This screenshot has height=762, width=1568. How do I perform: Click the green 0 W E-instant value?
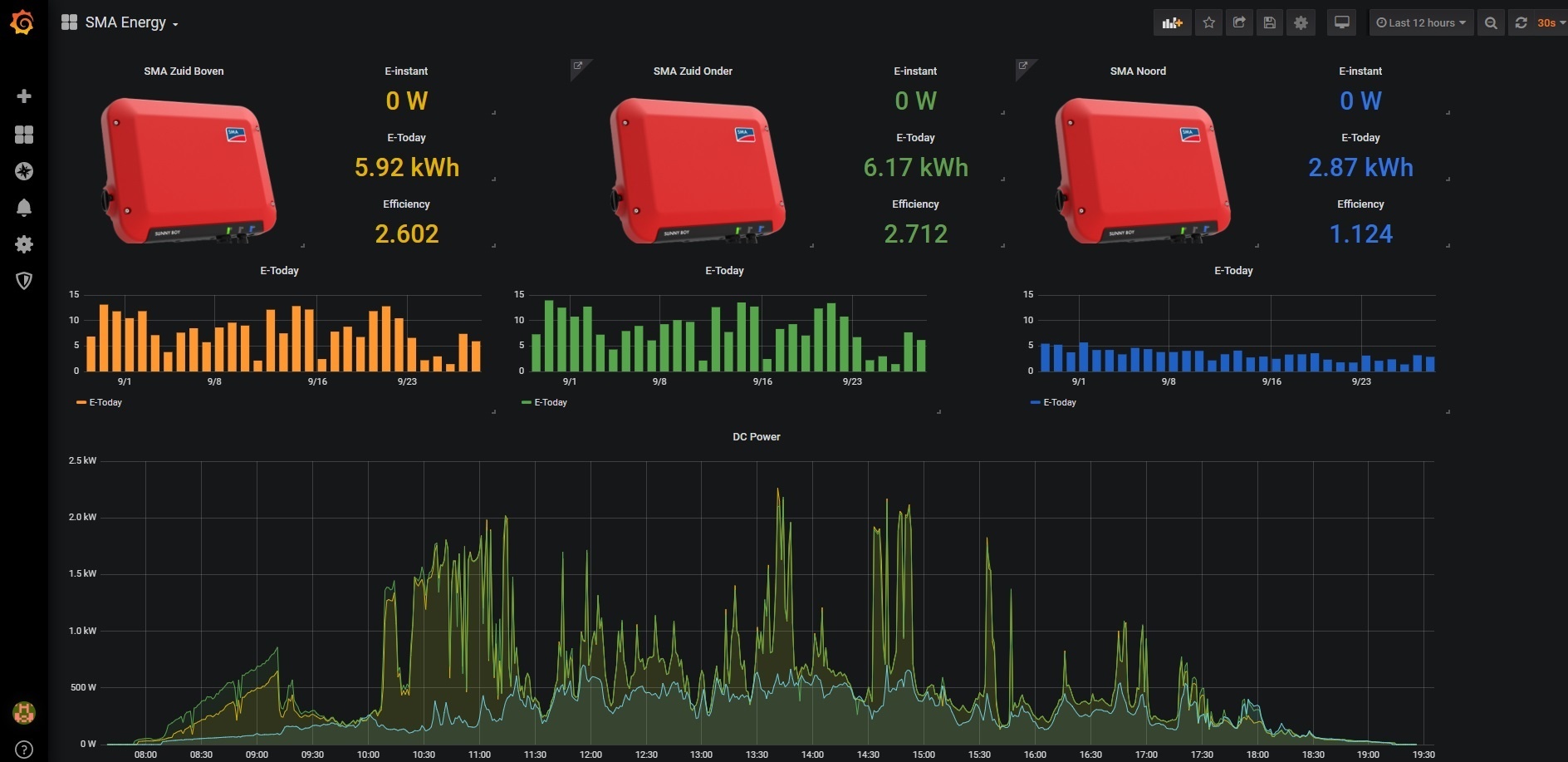point(915,101)
